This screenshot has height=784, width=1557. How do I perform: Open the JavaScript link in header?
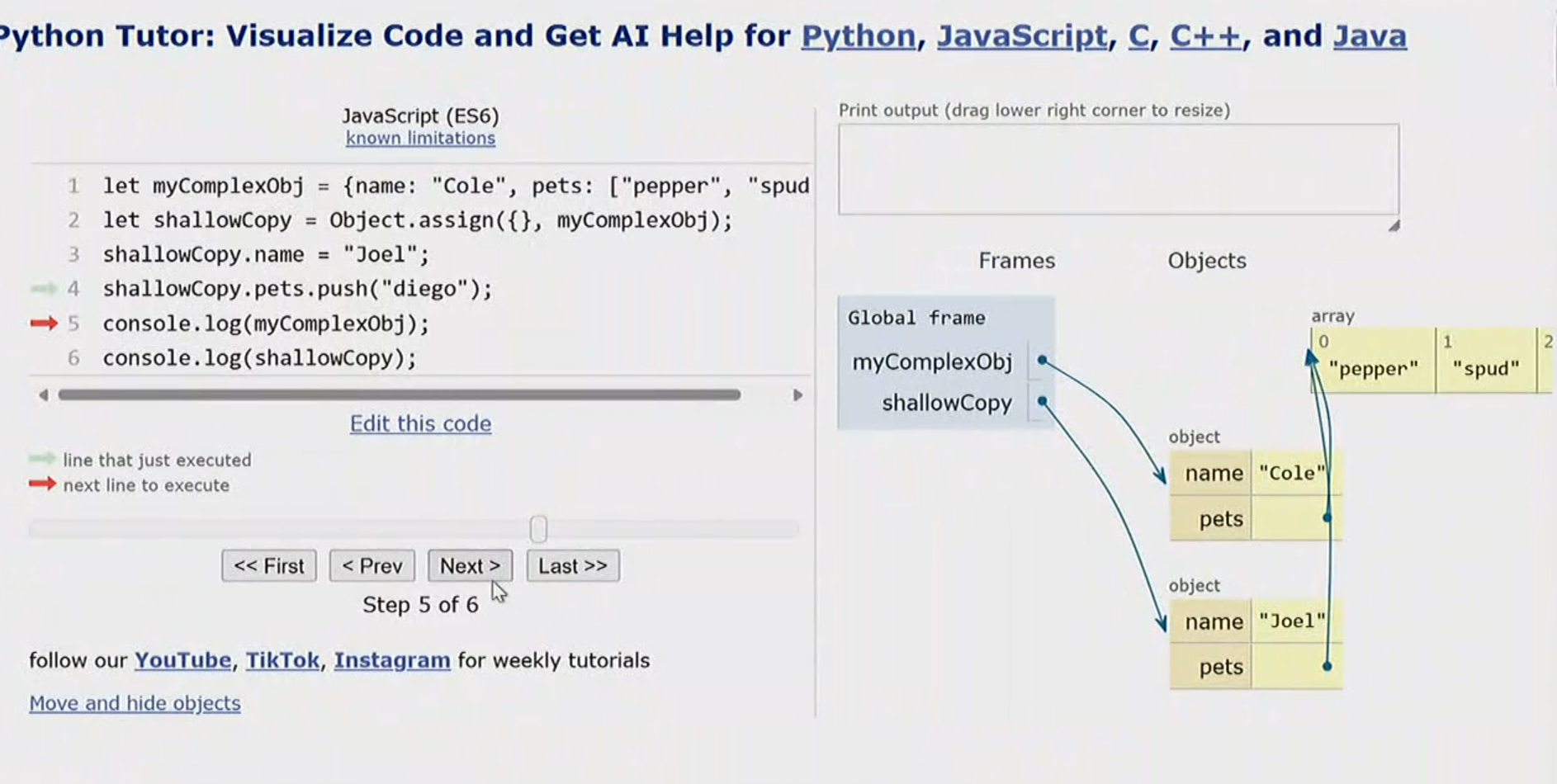click(1021, 36)
